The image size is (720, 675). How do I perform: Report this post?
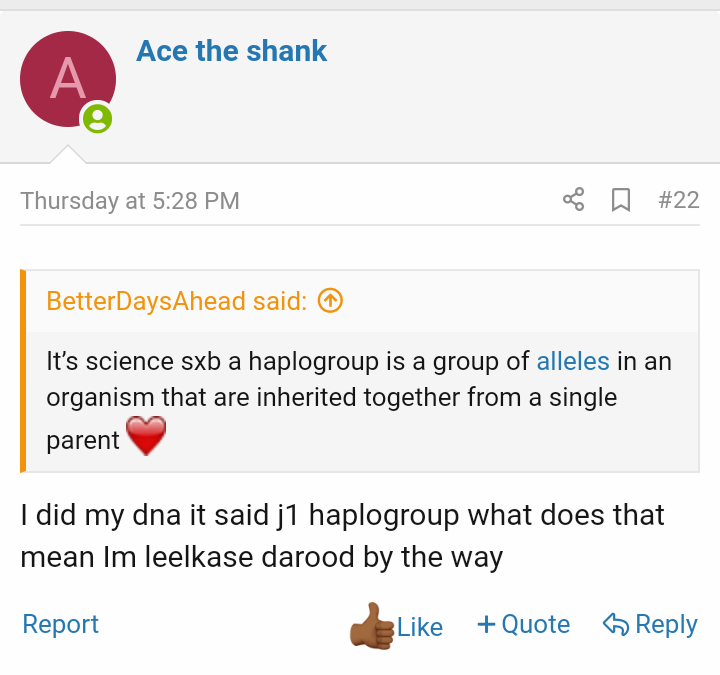60,625
